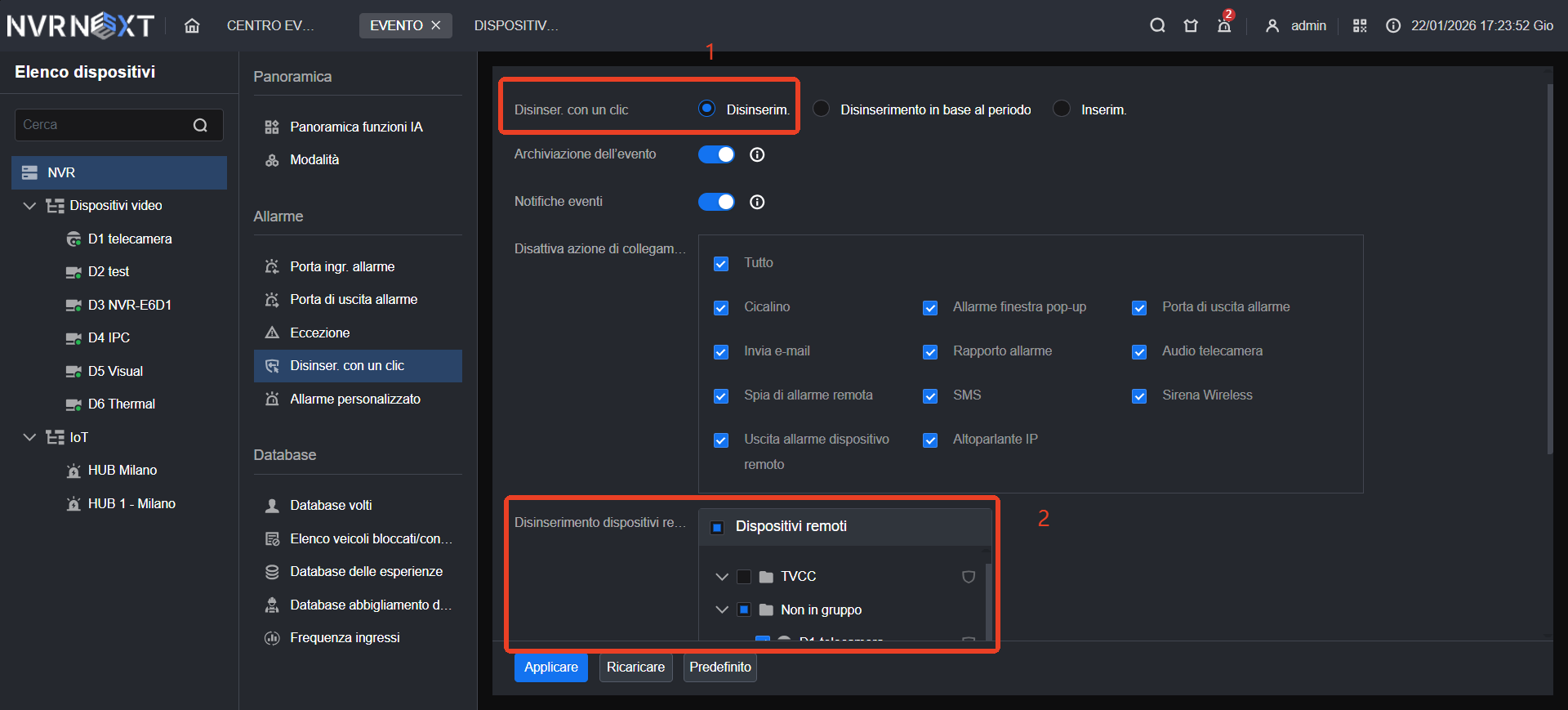Open the search magnifier in top bar
Image resolution: width=1568 pixels, height=710 pixels.
click(1157, 25)
